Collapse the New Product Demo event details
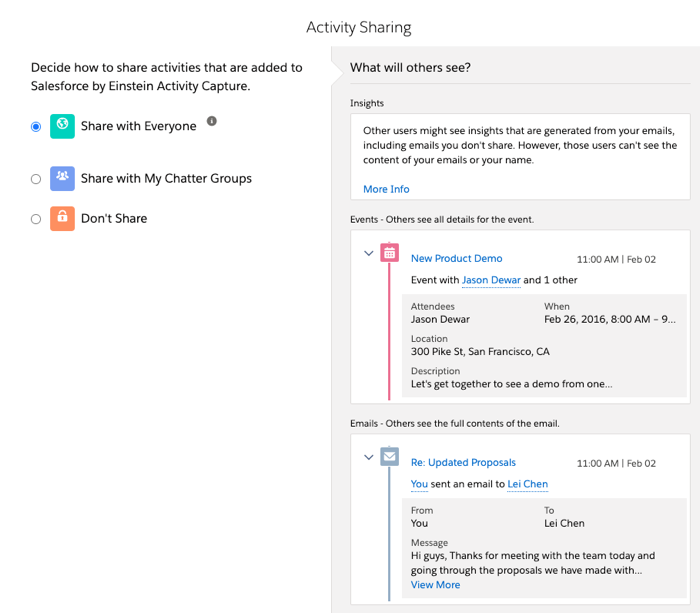 [369, 254]
